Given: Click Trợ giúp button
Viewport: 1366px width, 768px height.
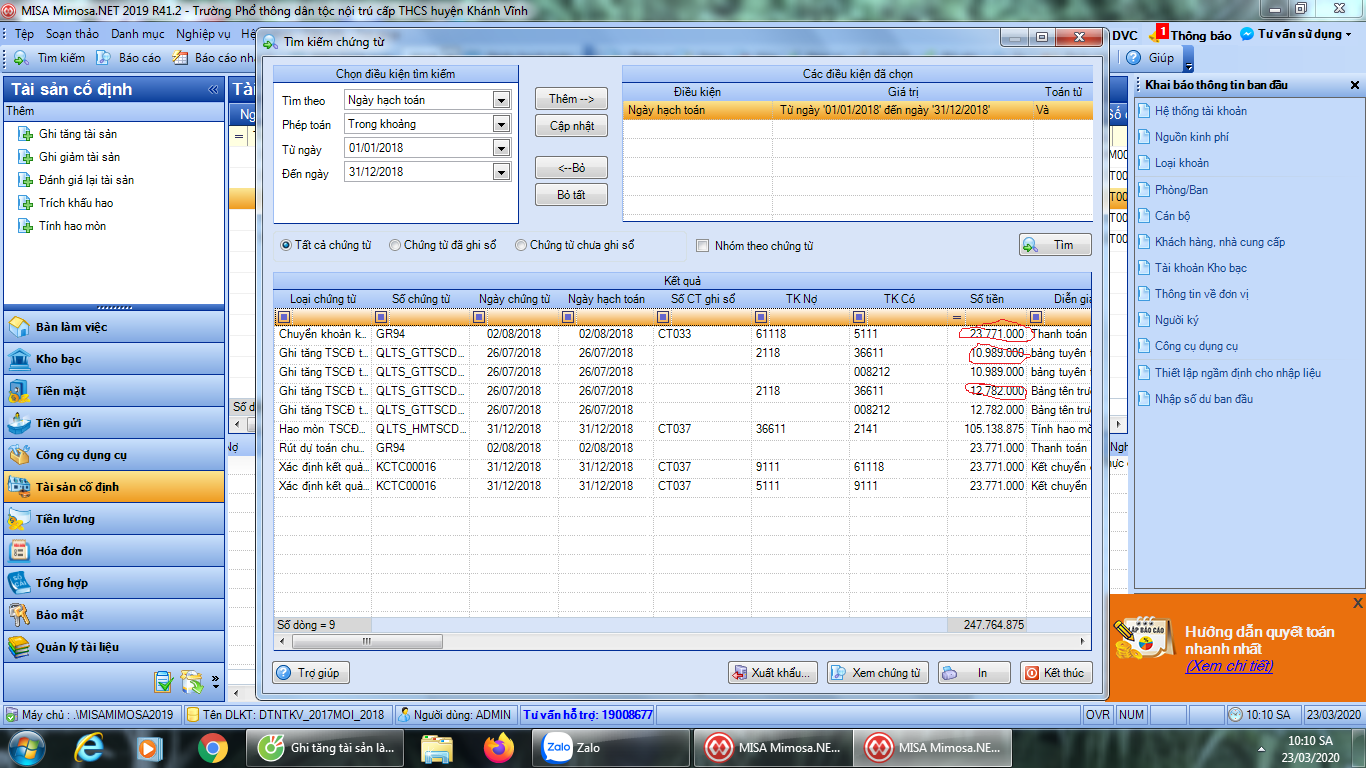Looking at the screenshot, I should point(311,673).
